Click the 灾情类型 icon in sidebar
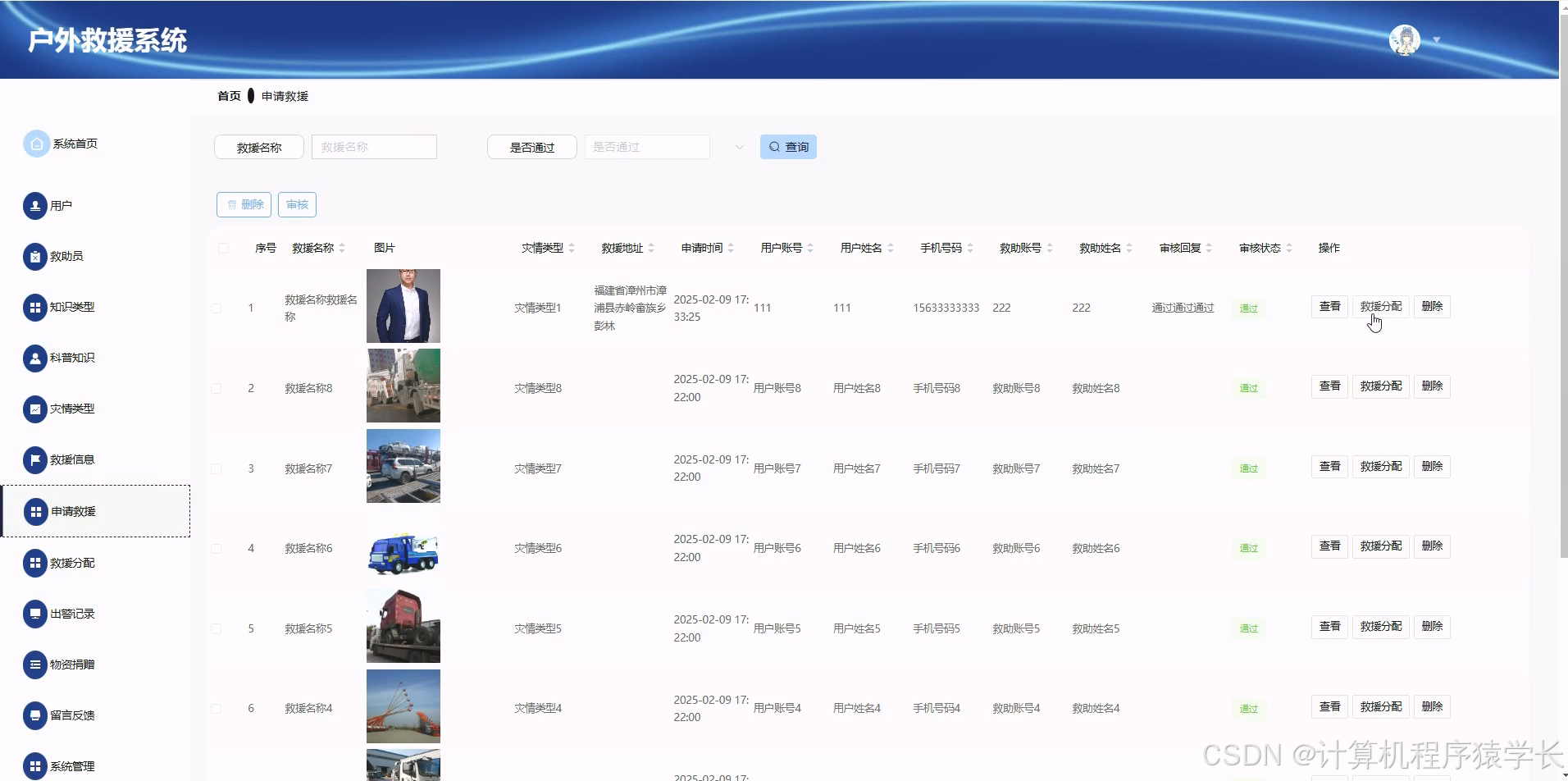Screen dimensions: 1568x781 coord(35,409)
